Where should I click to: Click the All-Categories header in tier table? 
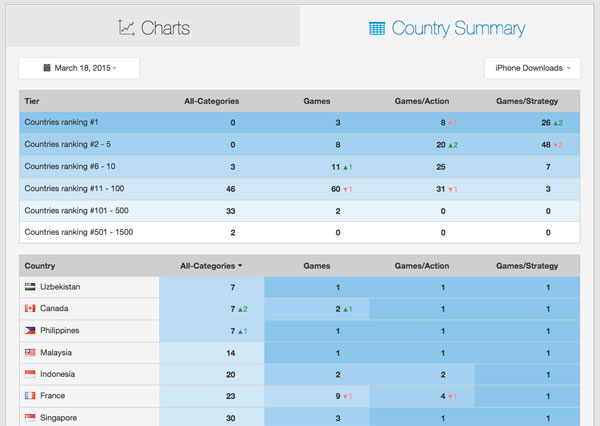[211, 101]
